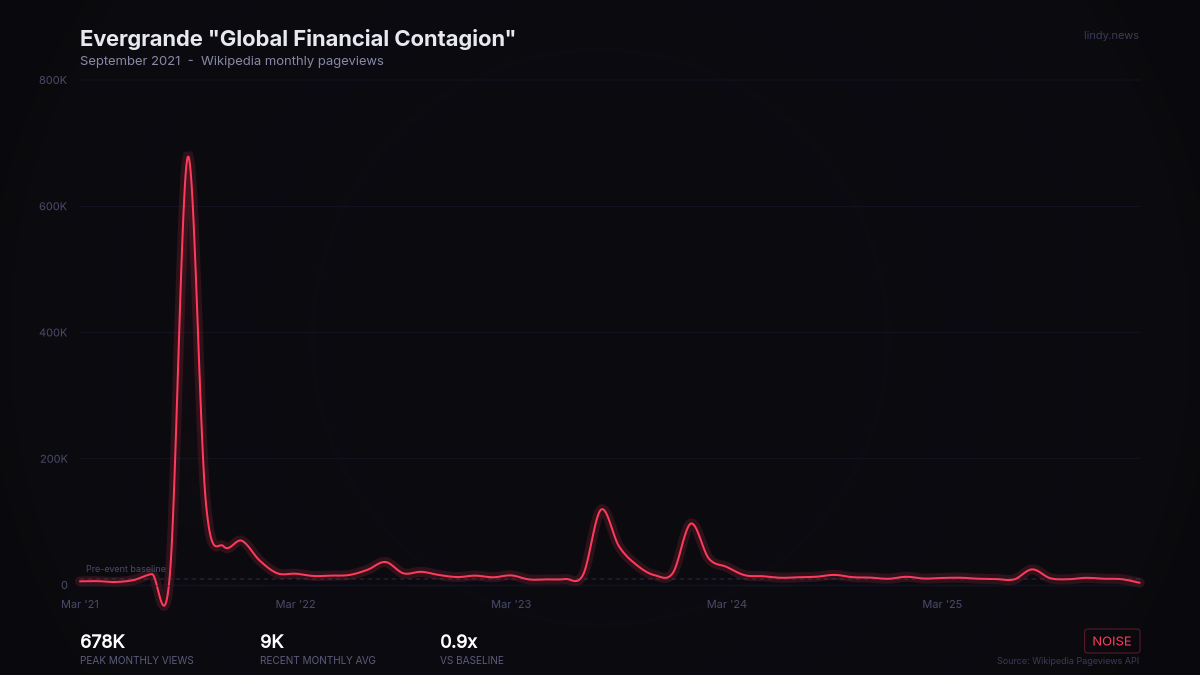Open the lindy.news homepage link
The image size is (1200, 675).
tap(1111, 35)
